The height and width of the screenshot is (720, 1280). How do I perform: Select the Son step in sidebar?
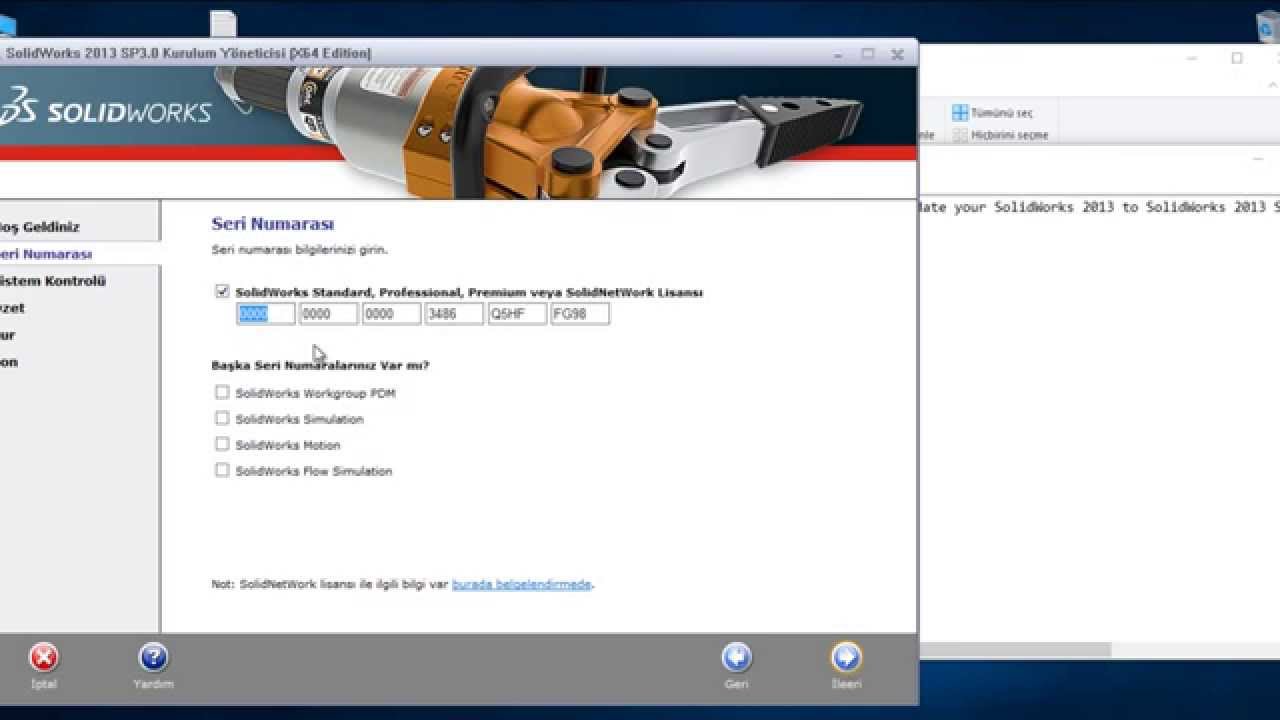tap(9, 362)
